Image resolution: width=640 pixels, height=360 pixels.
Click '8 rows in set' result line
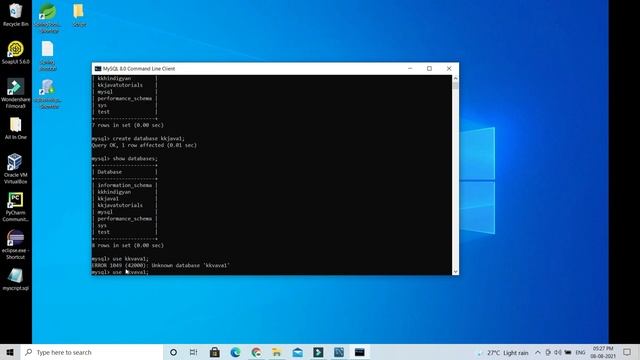[x=128, y=245]
